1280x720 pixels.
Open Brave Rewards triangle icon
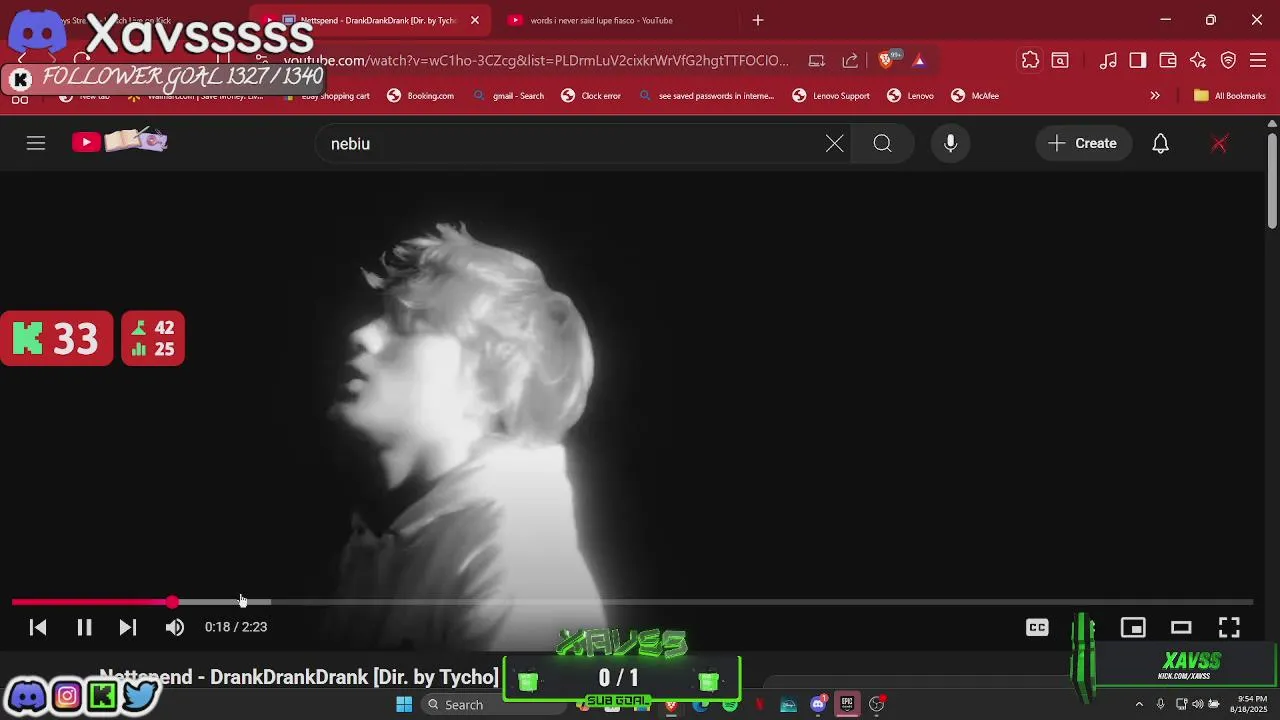pyautogui.click(x=919, y=61)
